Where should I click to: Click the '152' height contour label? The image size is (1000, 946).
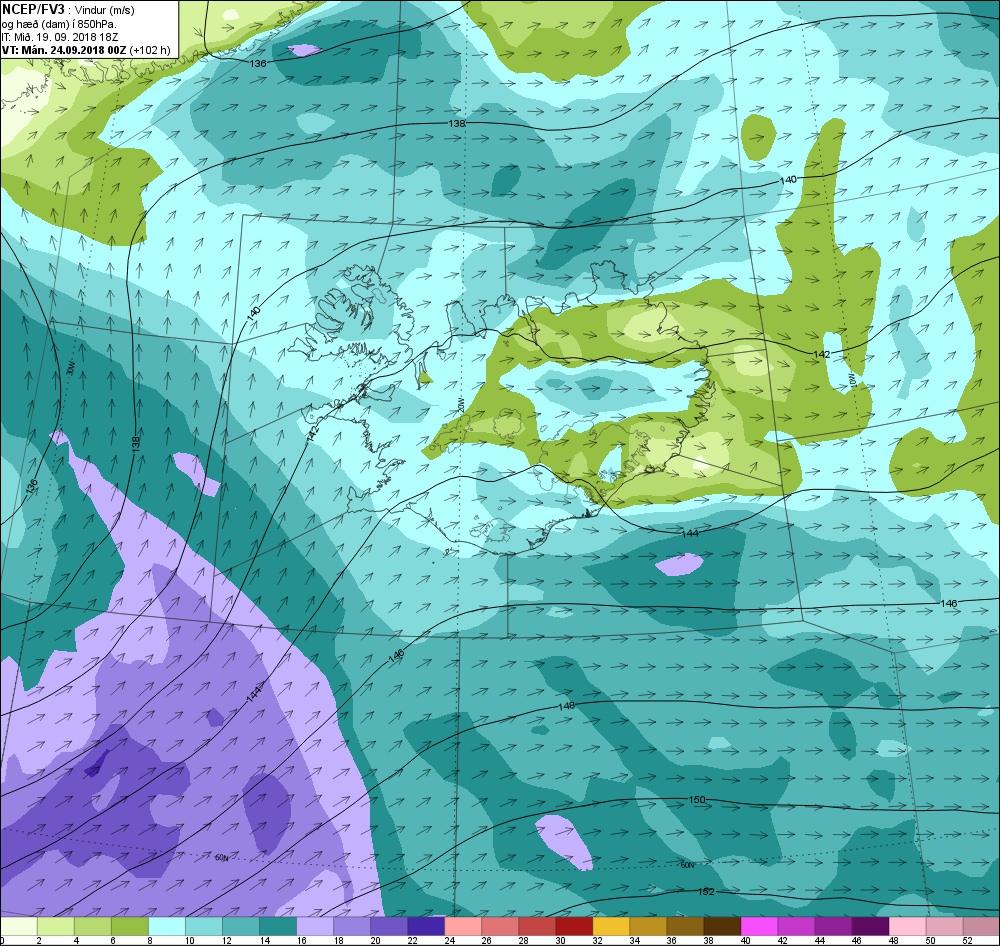pos(706,892)
